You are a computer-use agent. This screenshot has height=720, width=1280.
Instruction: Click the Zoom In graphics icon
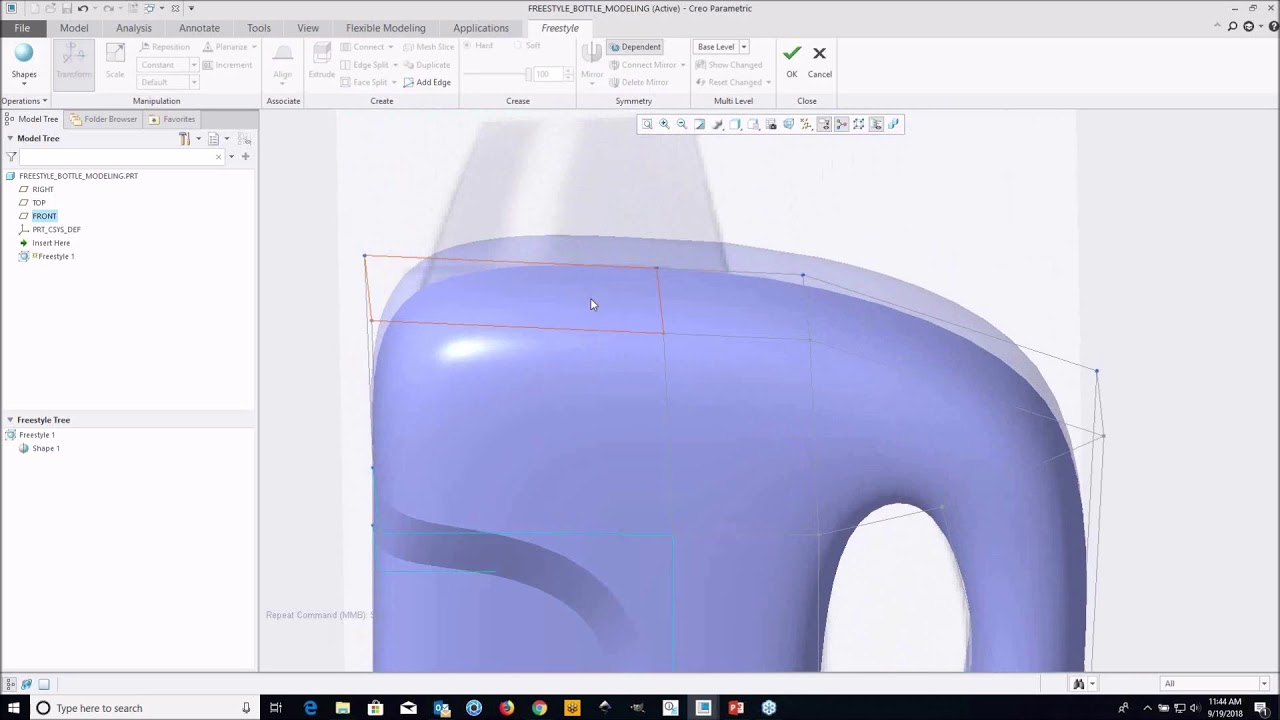tap(664, 124)
